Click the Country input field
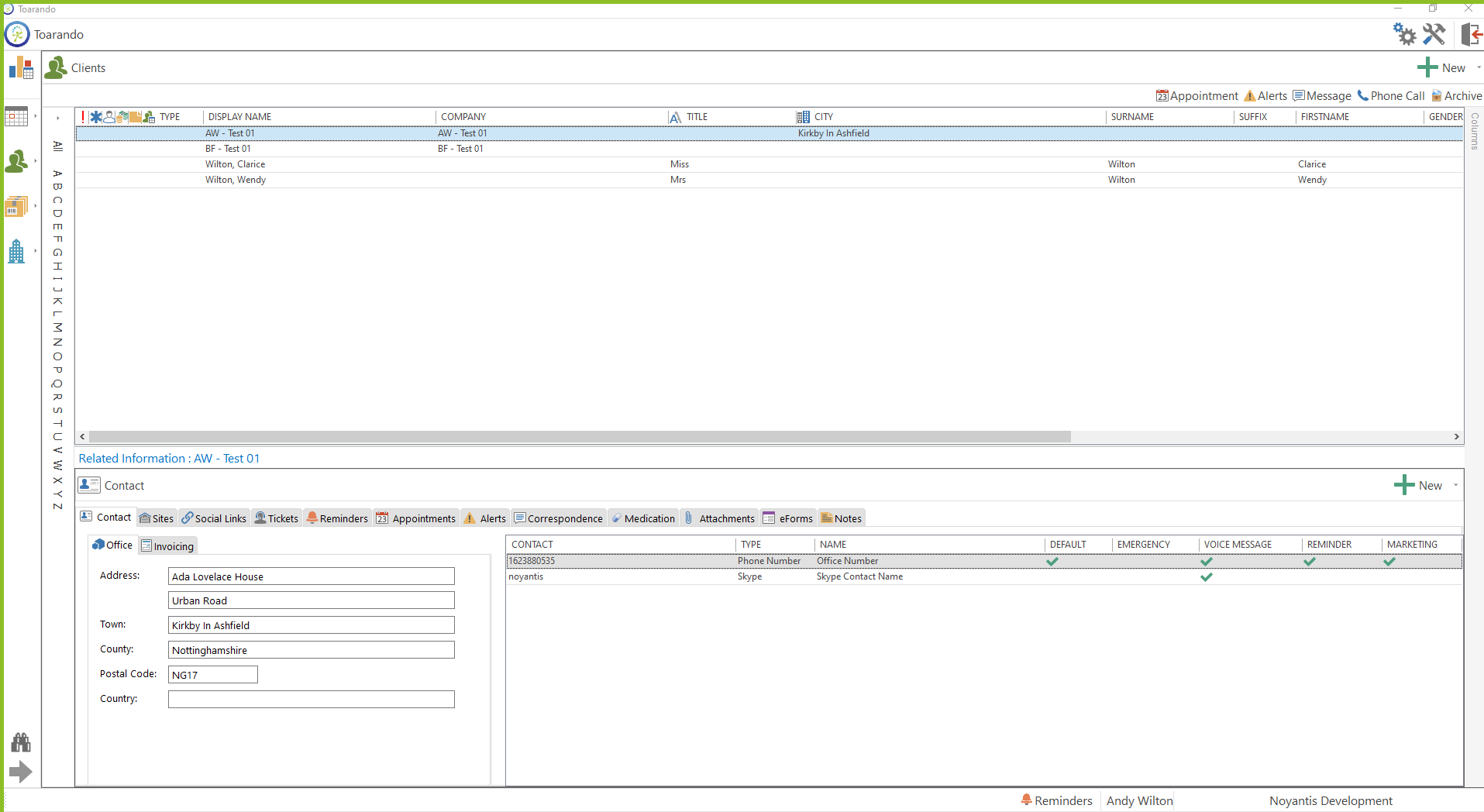The width and height of the screenshot is (1484, 812). click(x=311, y=700)
